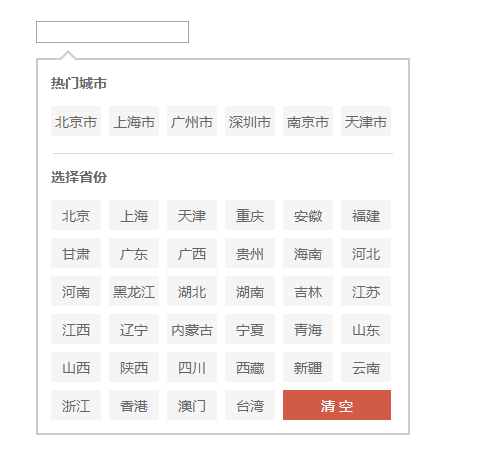The image size is (480, 475).
Task: Select 南京市 hot city
Action: click(x=308, y=121)
